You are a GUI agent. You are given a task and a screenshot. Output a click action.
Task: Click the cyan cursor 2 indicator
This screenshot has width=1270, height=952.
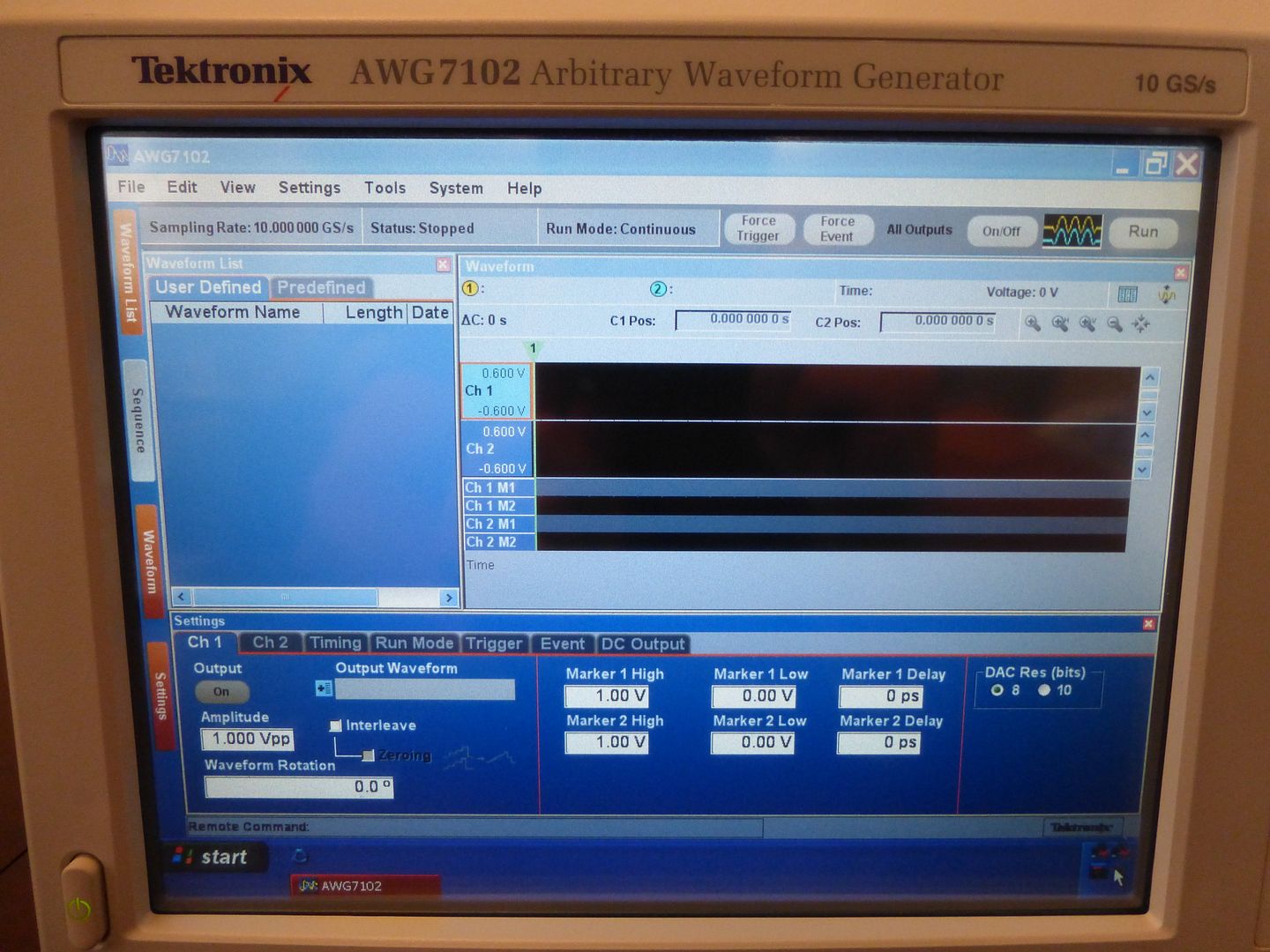pyautogui.click(x=658, y=288)
